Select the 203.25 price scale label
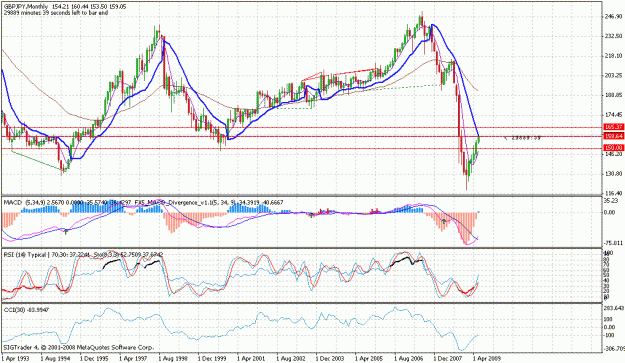The image size is (625, 363). point(613,75)
